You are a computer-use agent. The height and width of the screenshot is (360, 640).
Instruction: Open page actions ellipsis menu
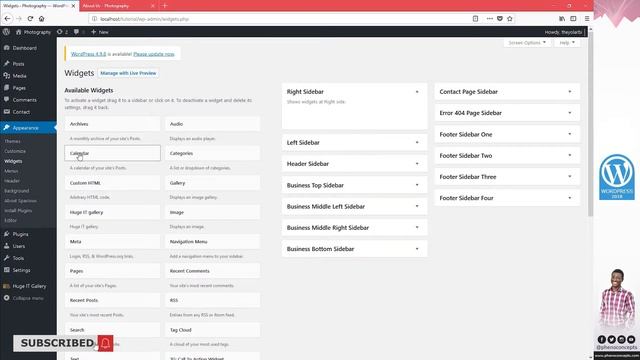[x=489, y=19]
